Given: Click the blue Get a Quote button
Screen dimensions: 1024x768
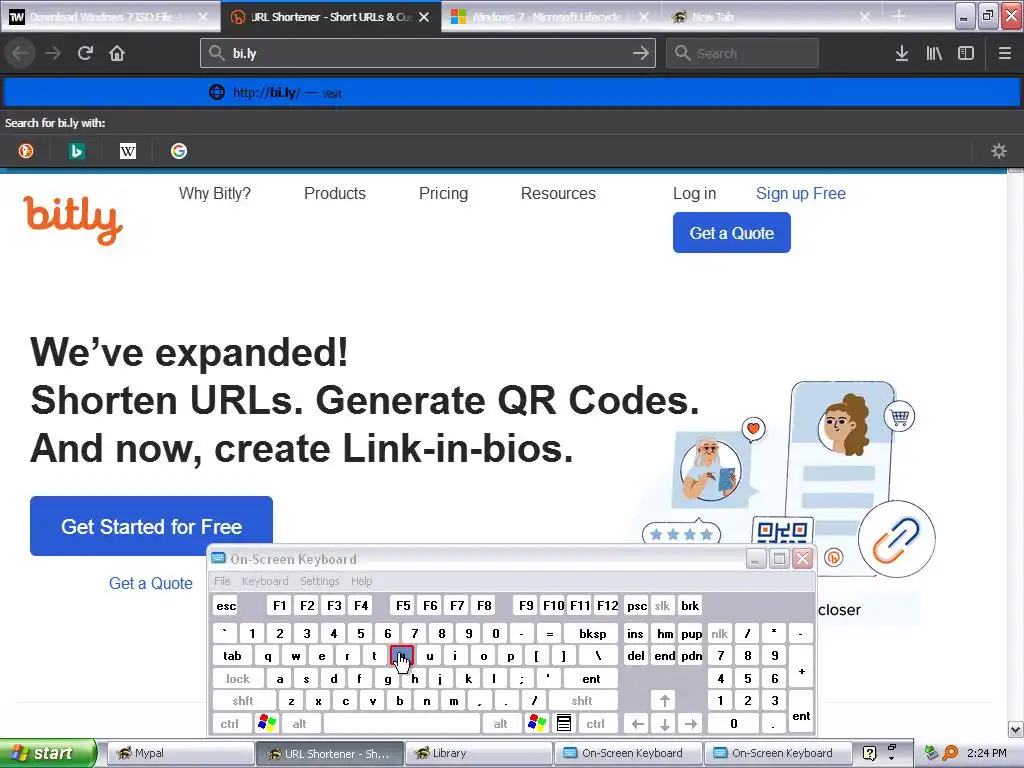Looking at the screenshot, I should pyautogui.click(x=731, y=232).
